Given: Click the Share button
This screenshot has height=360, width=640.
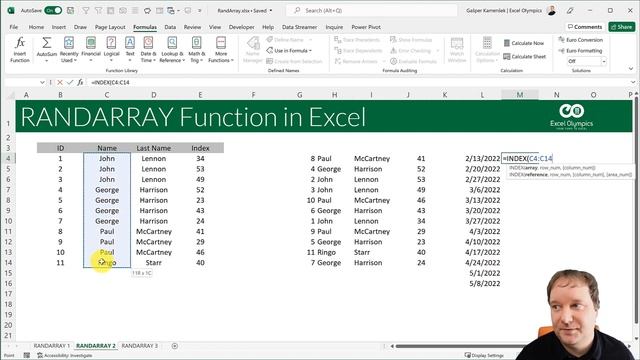Looking at the screenshot, I should coord(621,27).
